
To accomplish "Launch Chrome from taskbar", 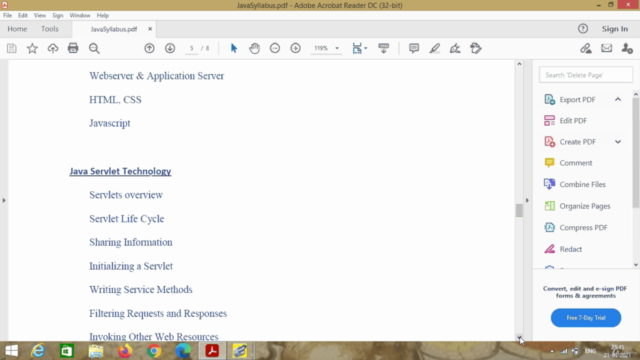I will tap(154, 351).
